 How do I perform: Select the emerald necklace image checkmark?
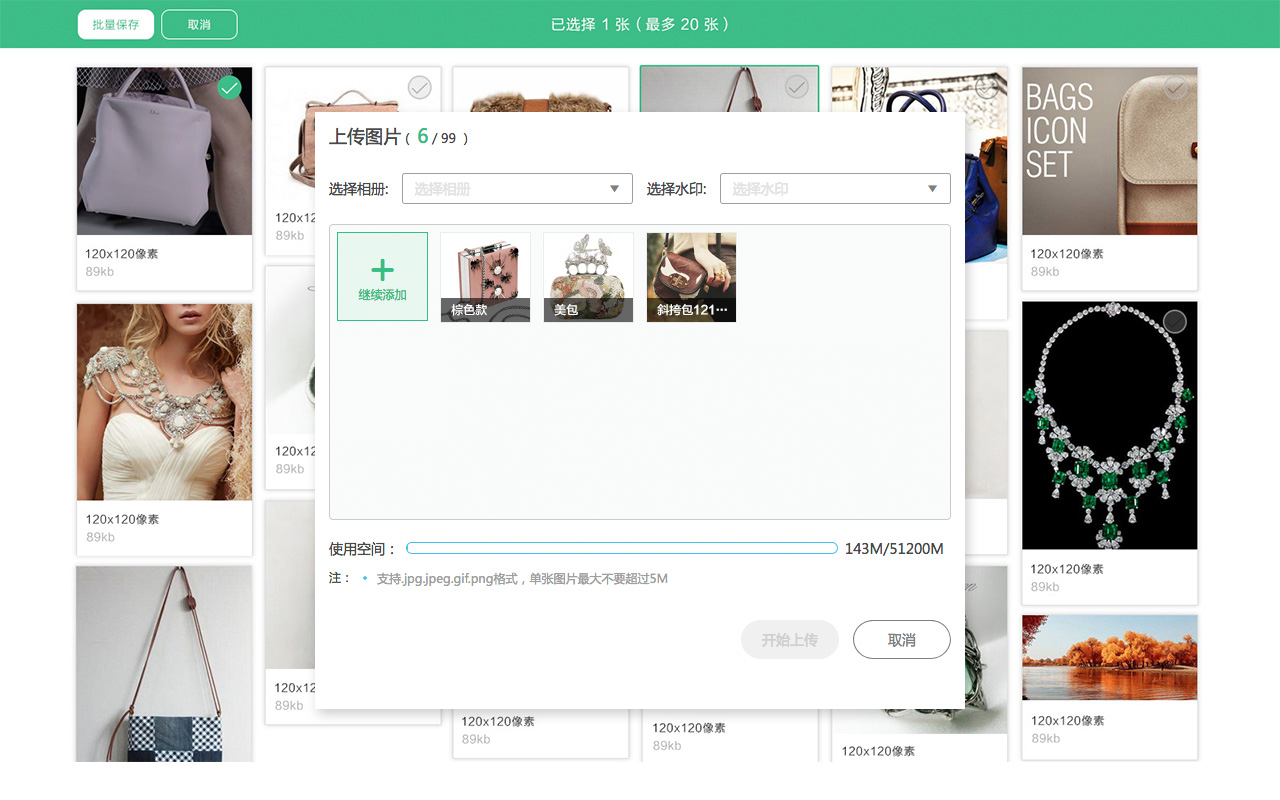click(1174, 322)
